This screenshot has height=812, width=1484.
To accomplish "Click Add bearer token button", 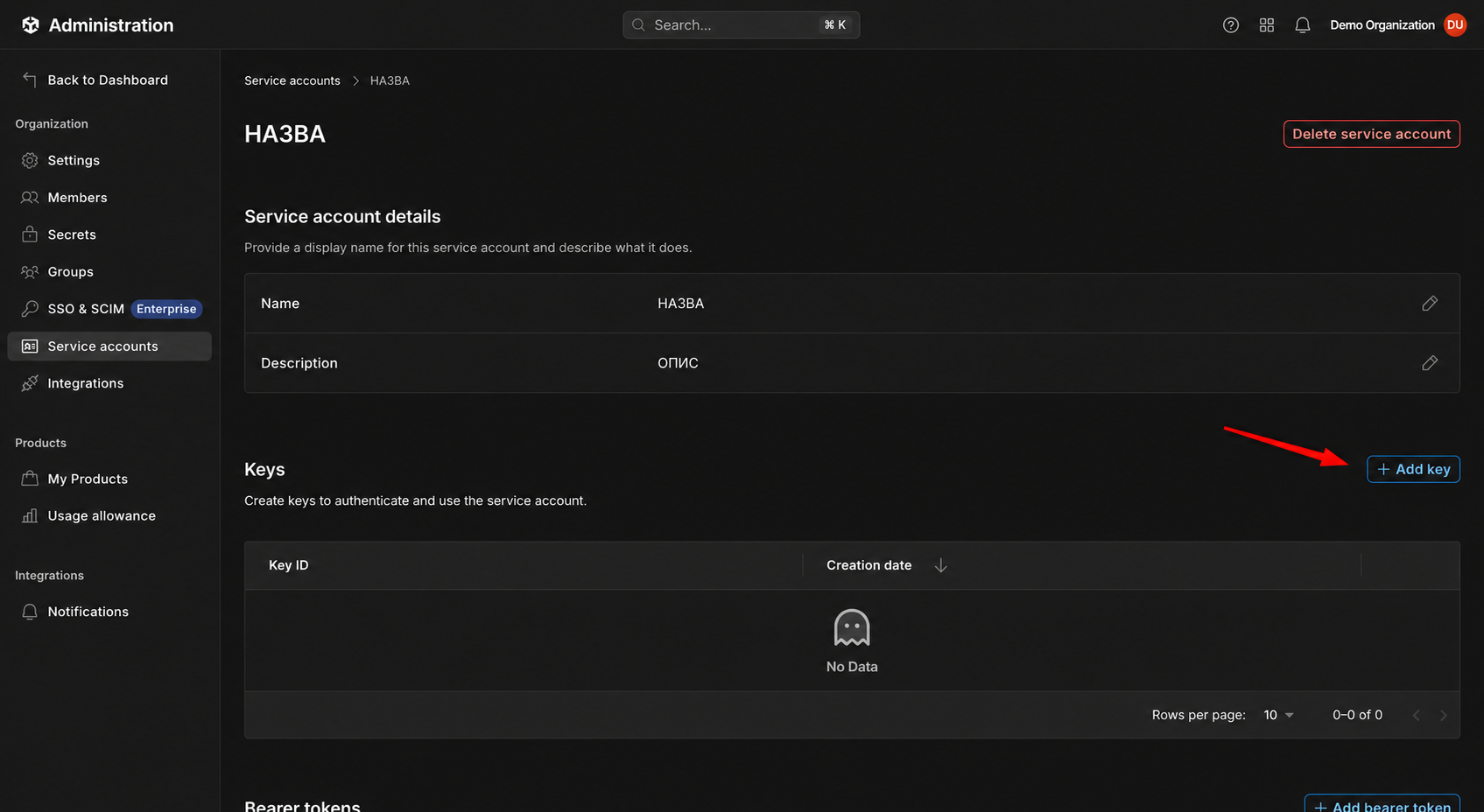I will [1382, 805].
